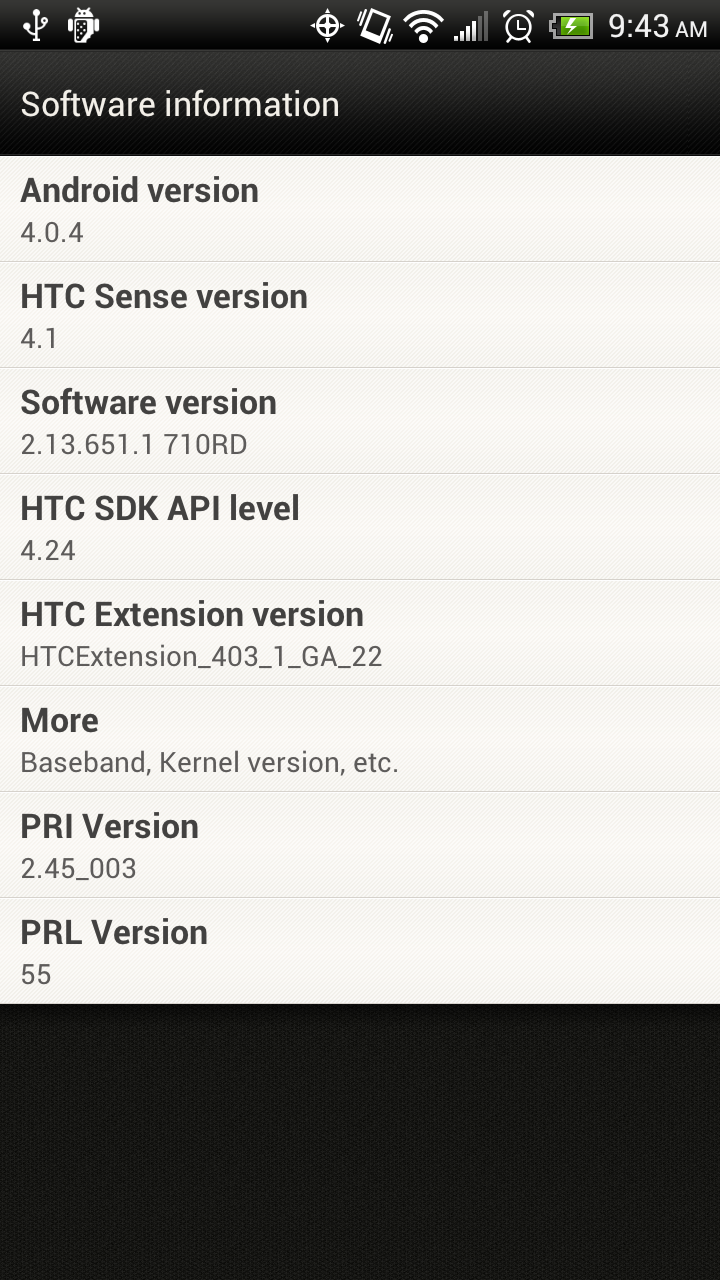This screenshot has width=720, height=1280.
Task: Tap the 9:43 AM clock
Action: (657, 26)
